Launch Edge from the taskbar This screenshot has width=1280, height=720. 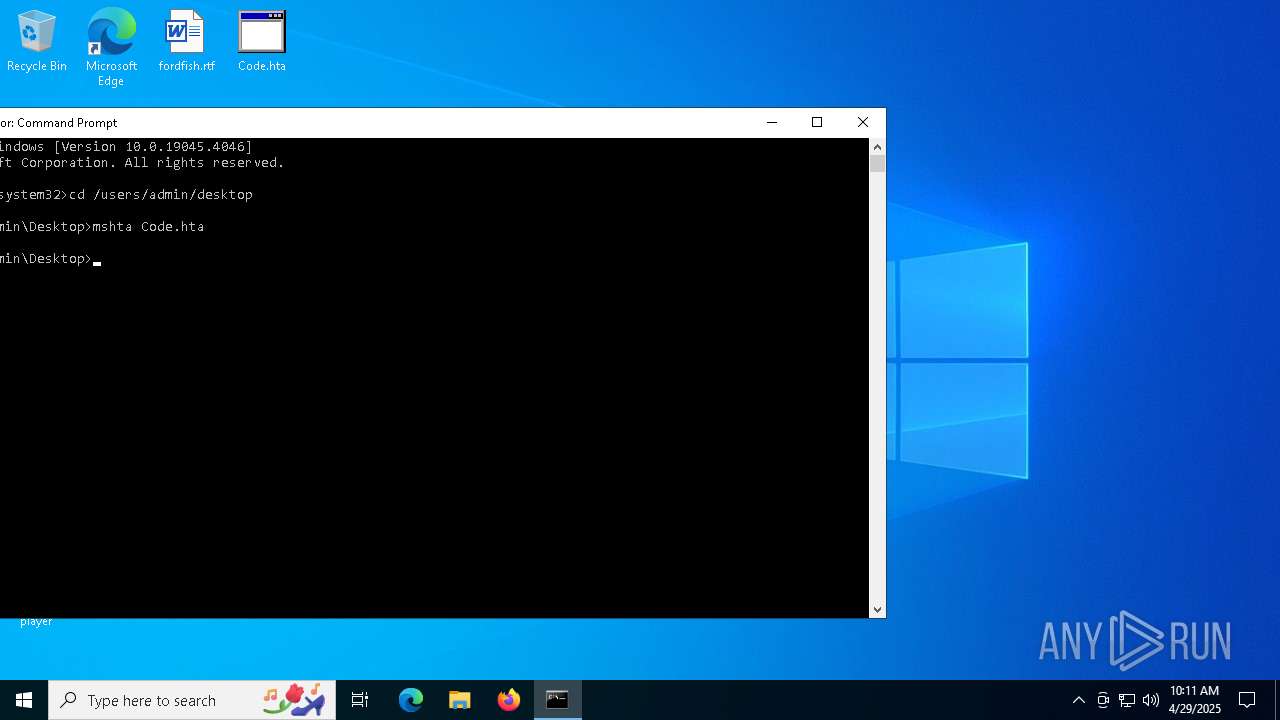(411, 700)
